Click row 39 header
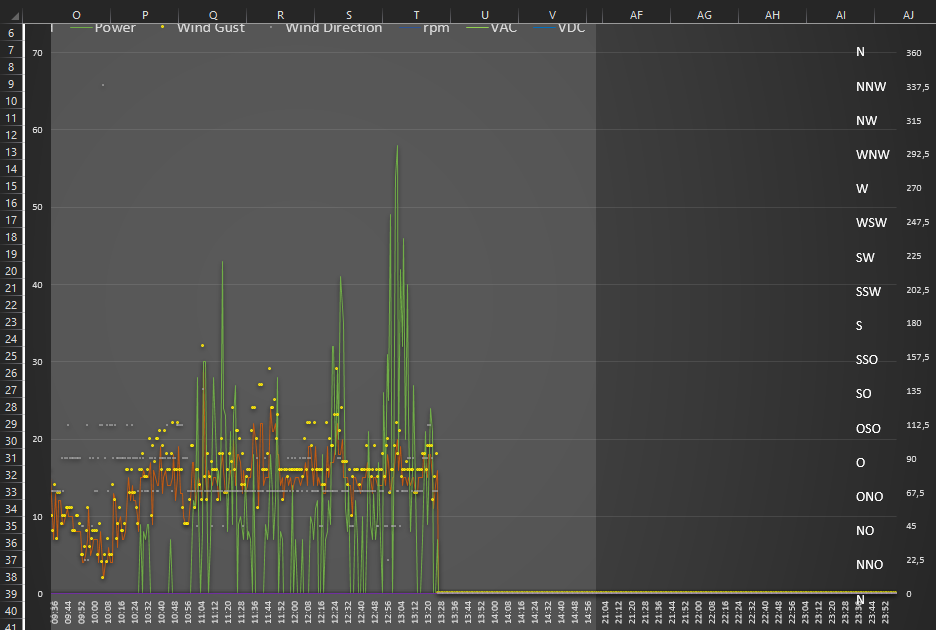The height and width of the screenshot is (630, 936). [11, 594]
